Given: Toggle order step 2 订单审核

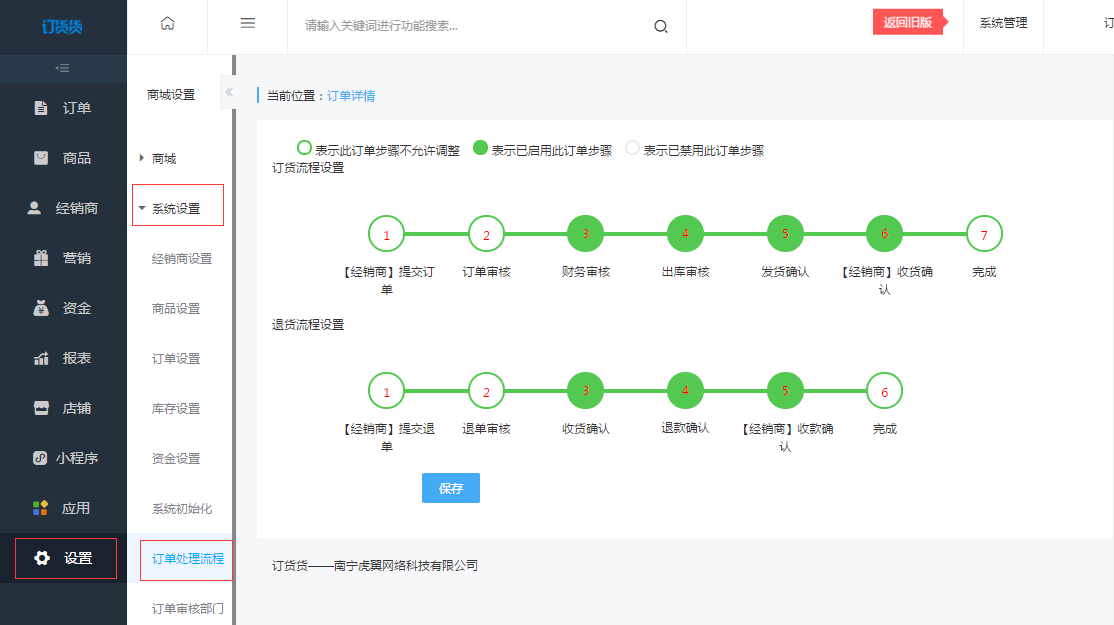Looking at the screenshot, I should point(486,234).
